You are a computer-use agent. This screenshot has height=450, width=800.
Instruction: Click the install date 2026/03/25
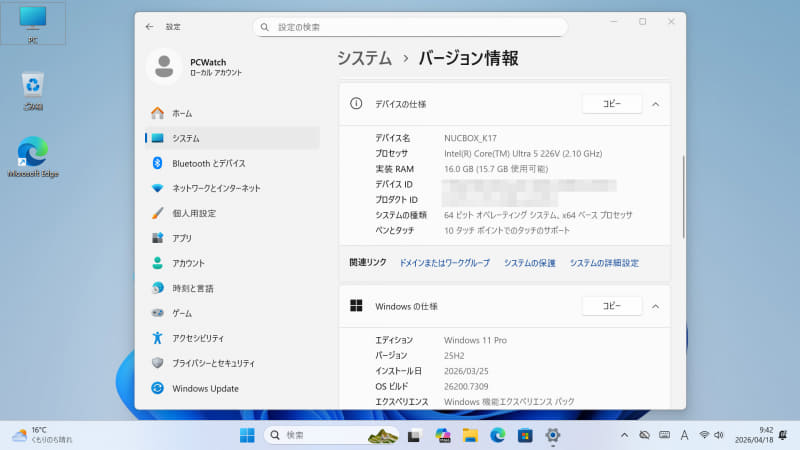pos(466,371)
